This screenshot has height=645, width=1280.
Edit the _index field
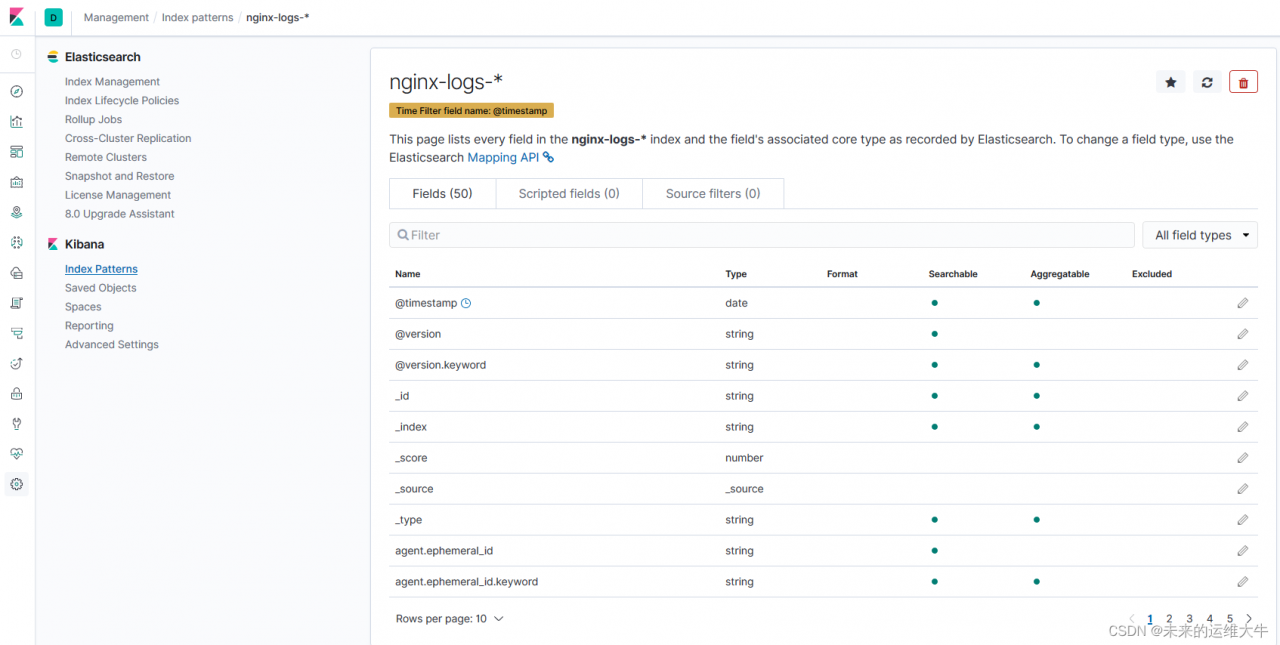coord(1243,427)
